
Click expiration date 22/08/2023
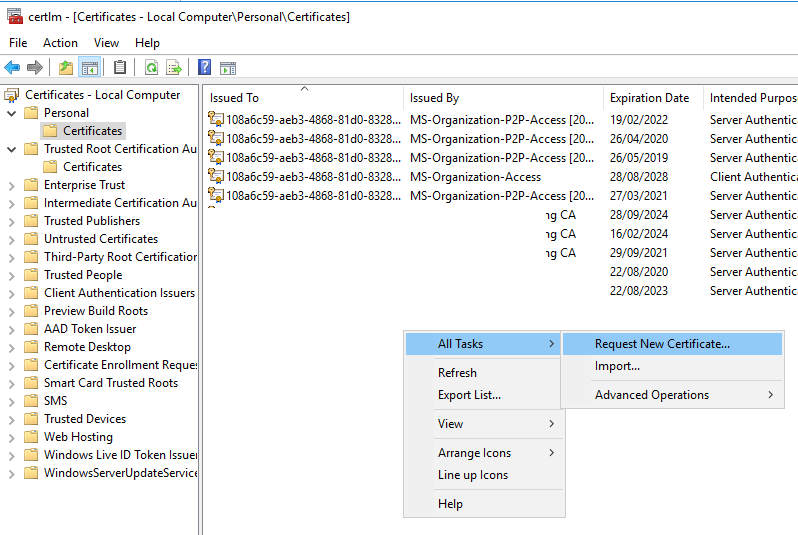coord(639,291)
